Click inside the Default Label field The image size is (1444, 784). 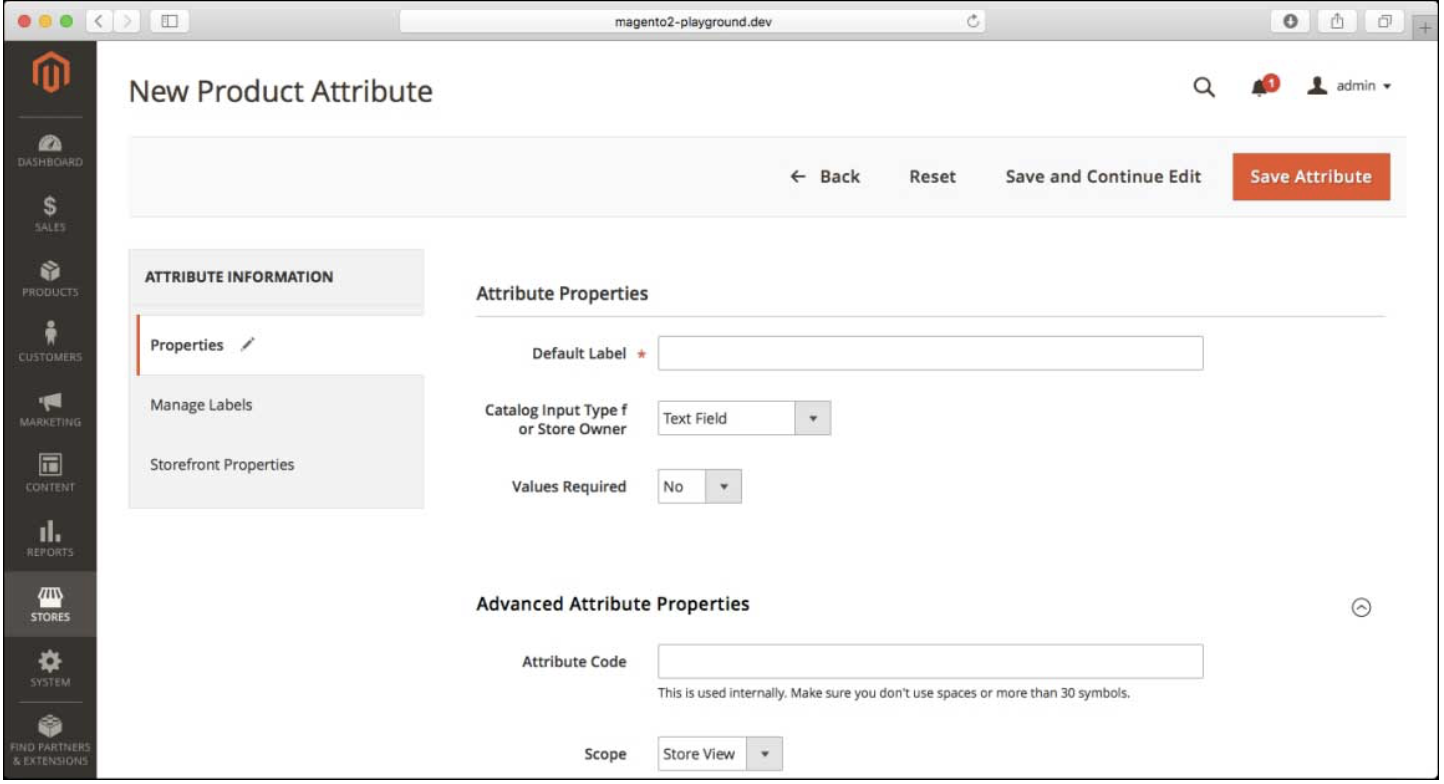pos(930,352)
